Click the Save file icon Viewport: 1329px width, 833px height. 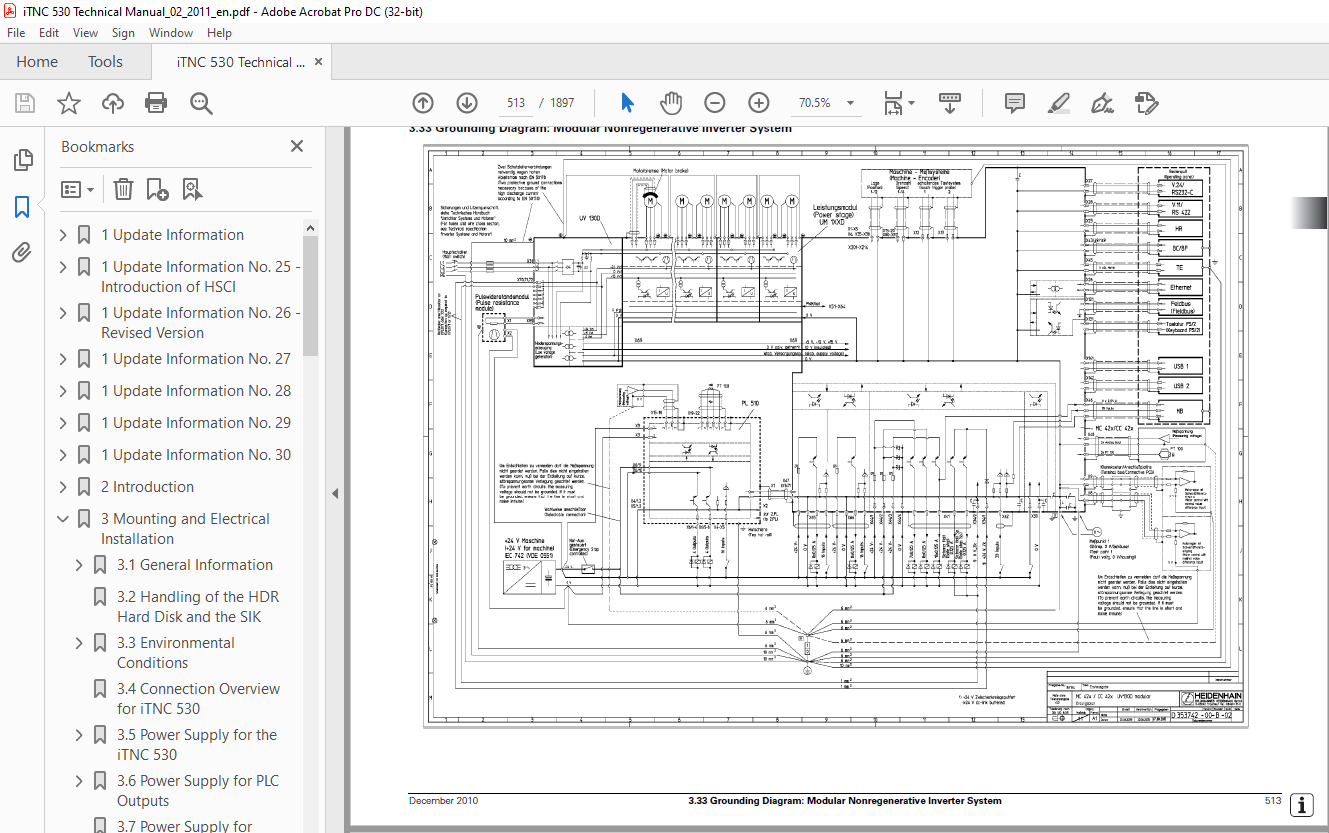(25, 103)
